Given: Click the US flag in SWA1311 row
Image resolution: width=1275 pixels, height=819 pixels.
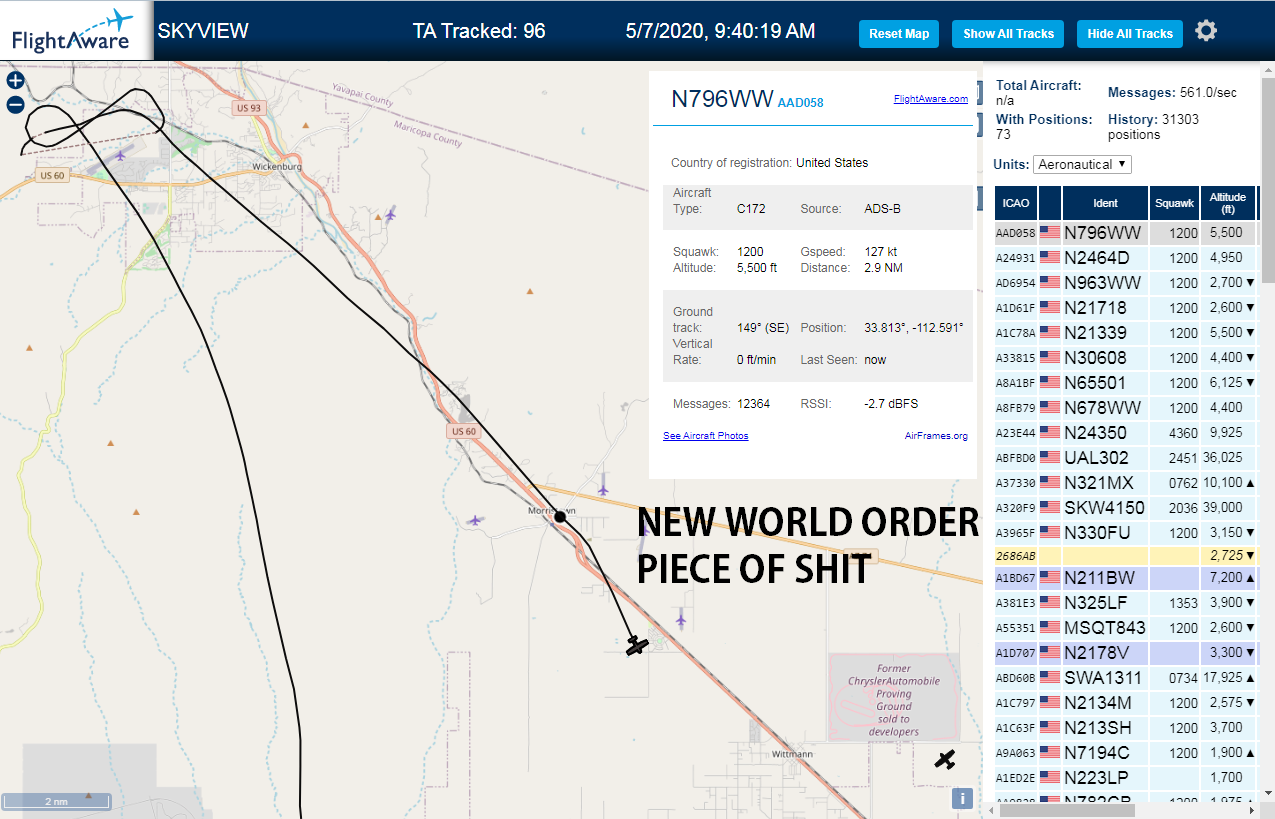Looking at the screenshot, I should tap(1050, 678).
